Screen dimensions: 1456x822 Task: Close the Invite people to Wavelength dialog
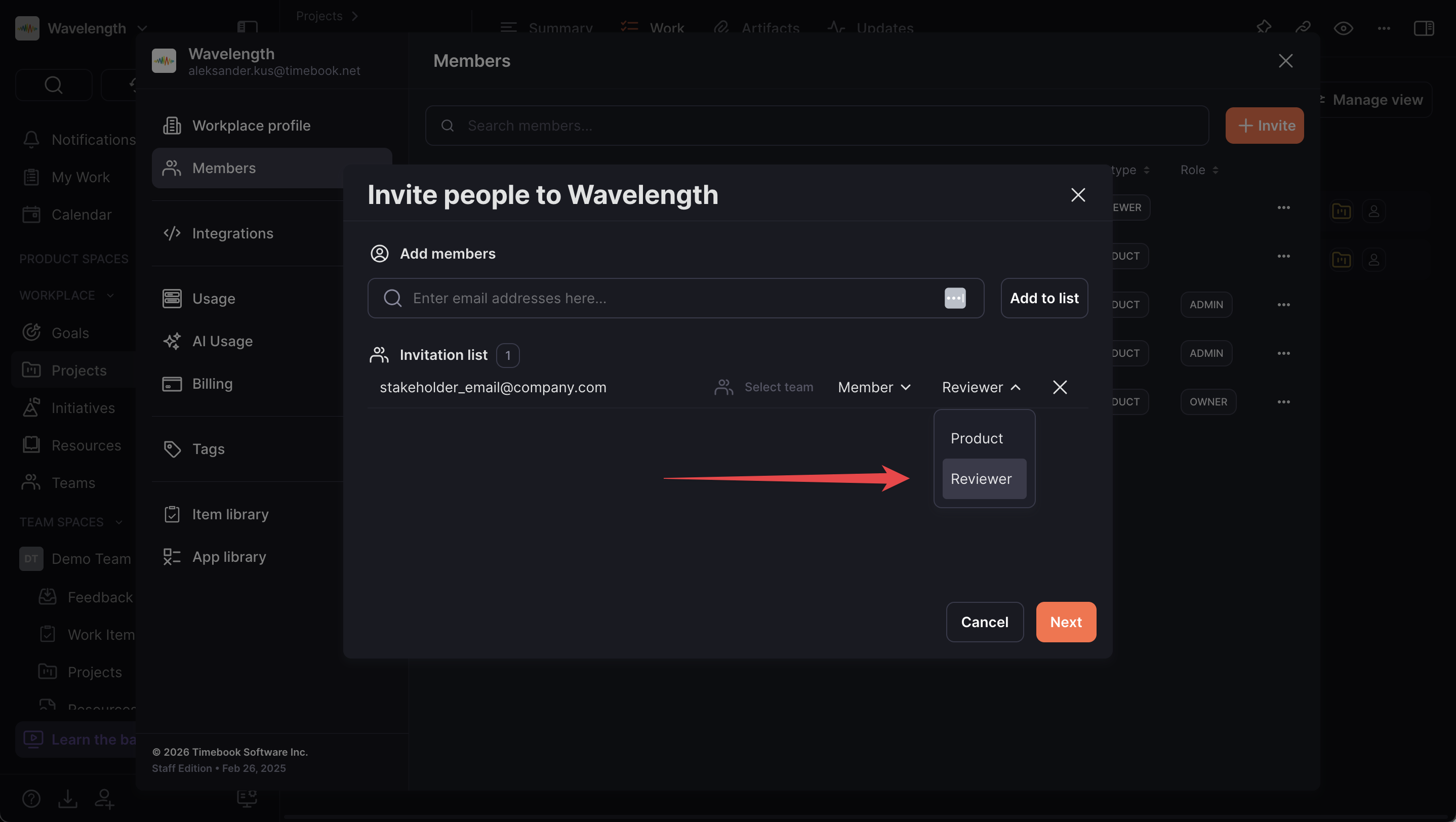[x=1078, y=195]
